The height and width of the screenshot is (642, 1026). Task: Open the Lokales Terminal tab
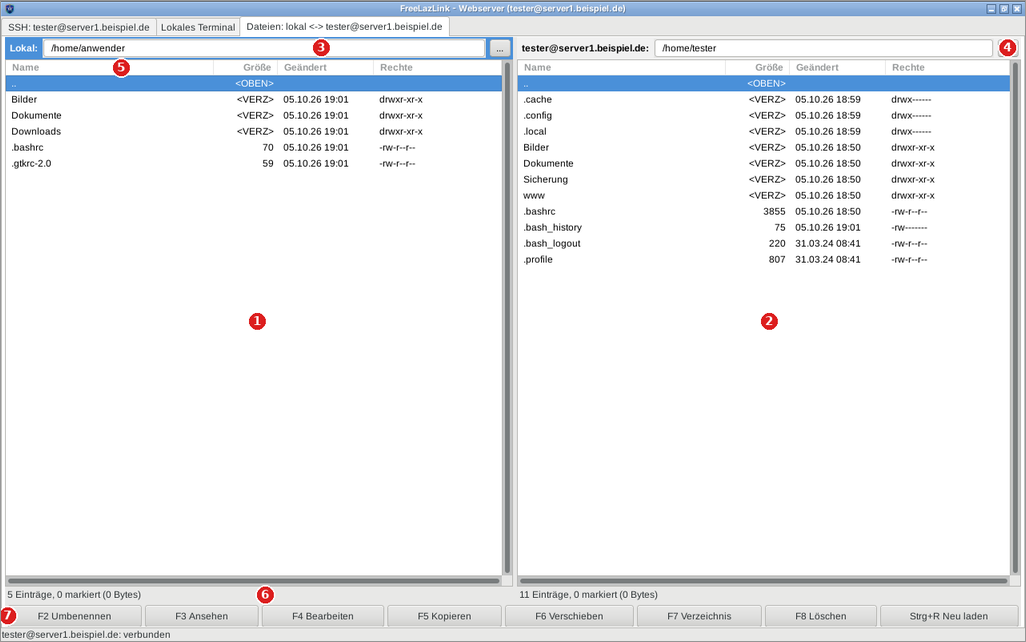coord(198,27)
